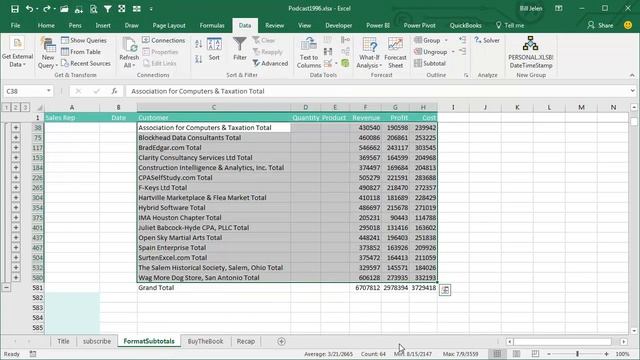This screenshot has height=360, width=640.
Task: Switch to the Formulas tab
Action: click(212, 25)
